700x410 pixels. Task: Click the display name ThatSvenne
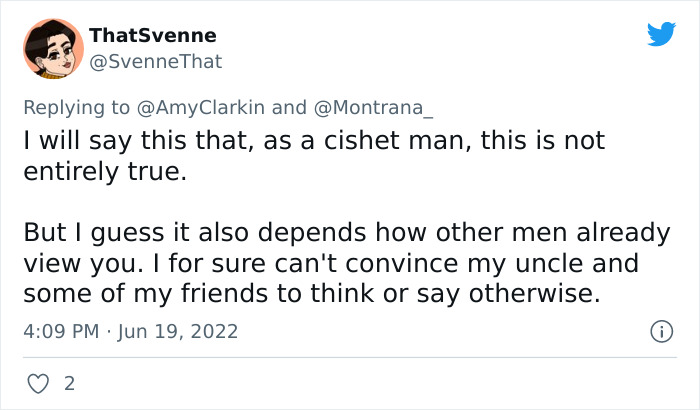click(x=152, y=36)
